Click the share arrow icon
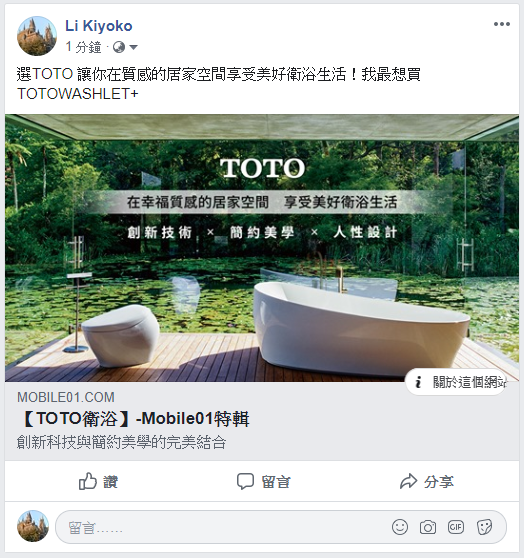Image resolution: width=524 pixels, height=558 pixels. coord(408,481)
